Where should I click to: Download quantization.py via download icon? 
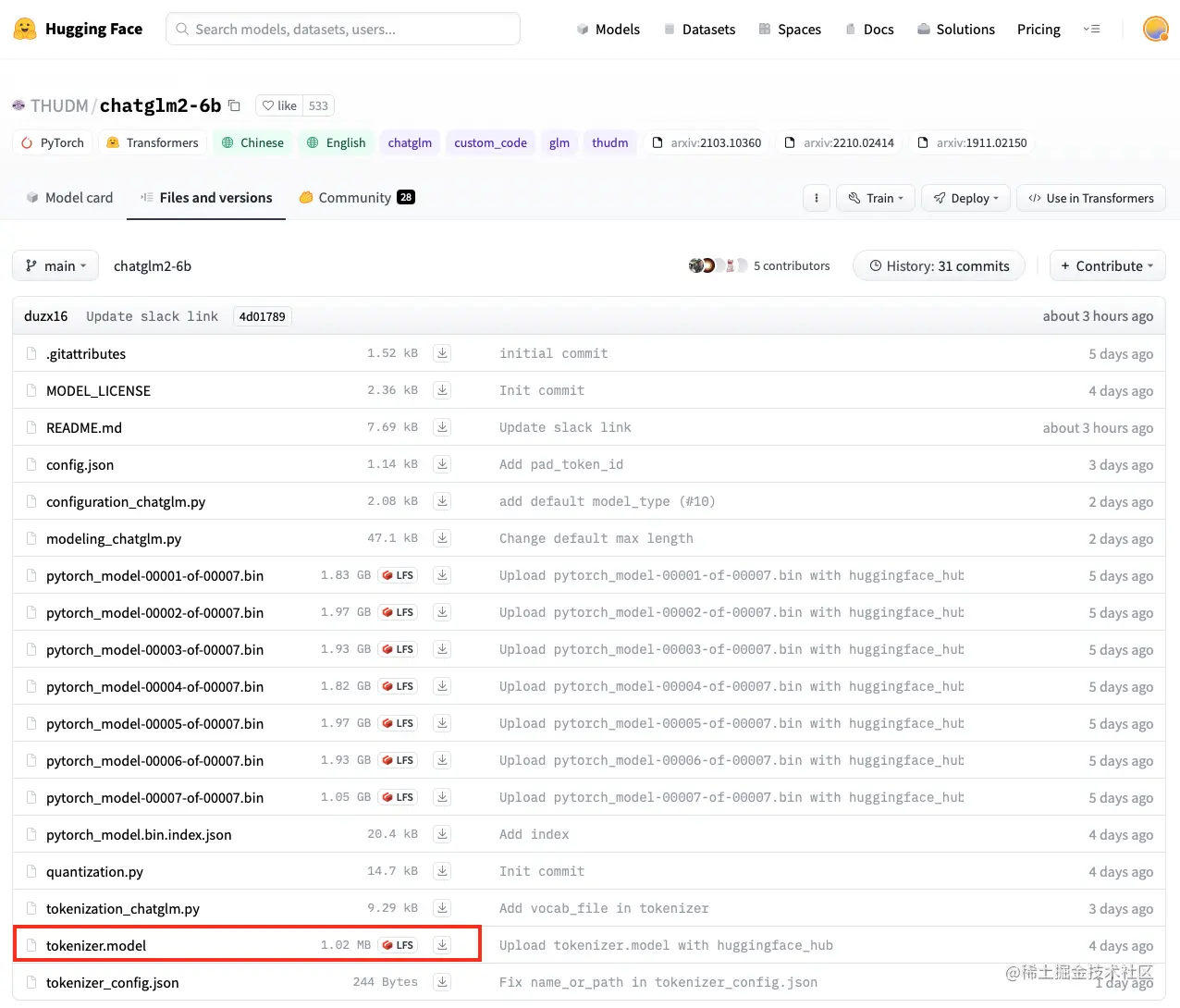click(443, 871)
